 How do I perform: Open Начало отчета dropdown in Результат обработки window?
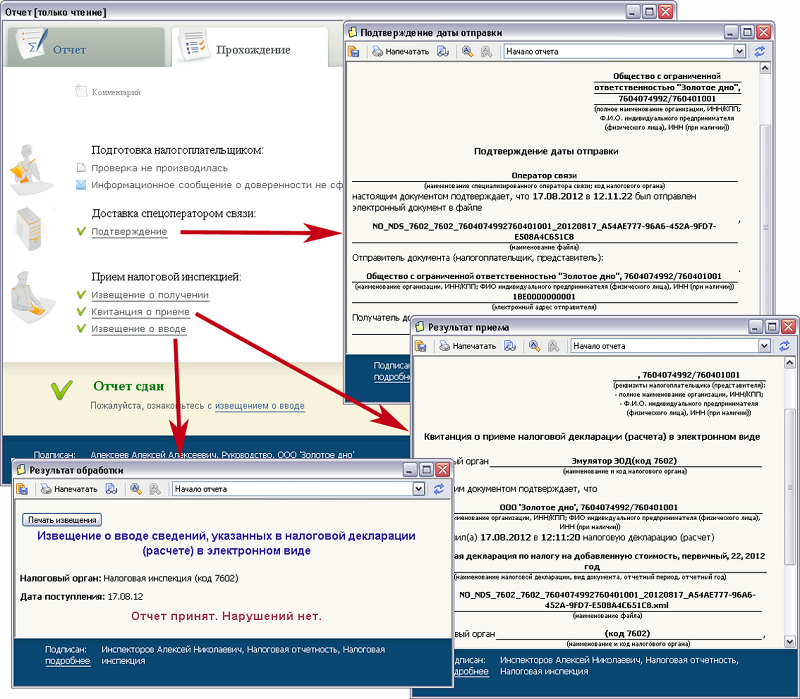pyautogui.click(x=418, y=489)
